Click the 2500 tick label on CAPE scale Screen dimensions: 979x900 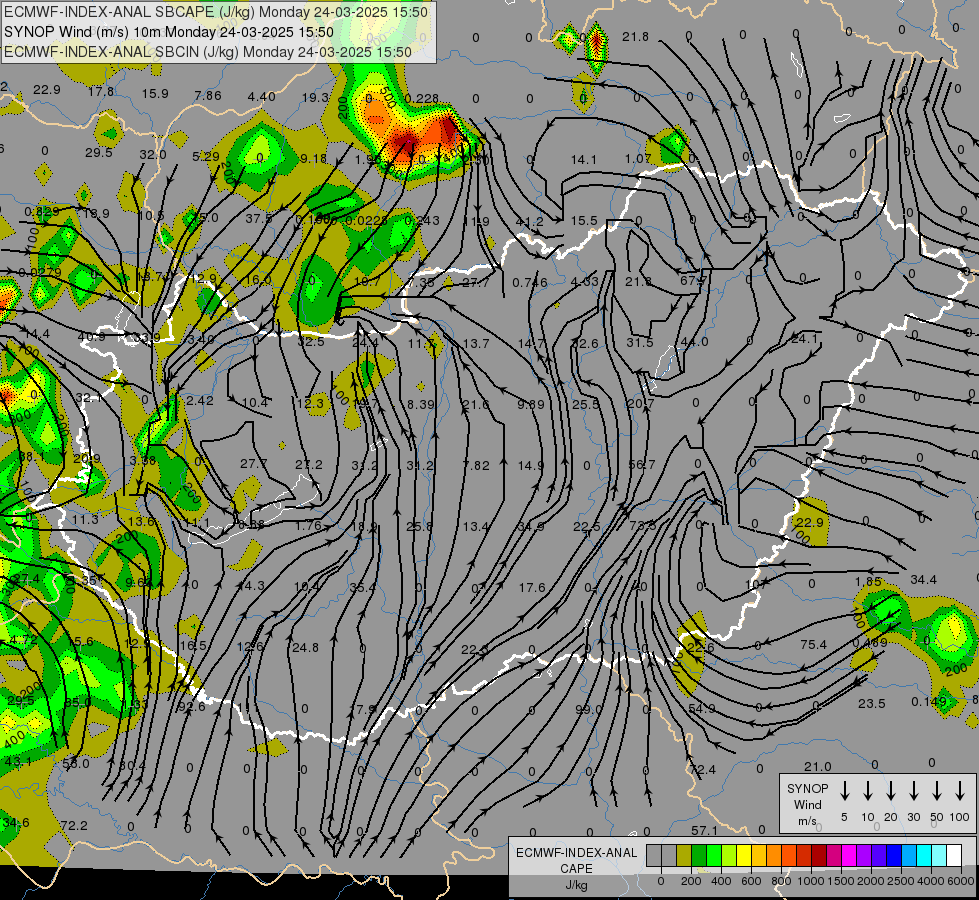click(901, 881)
